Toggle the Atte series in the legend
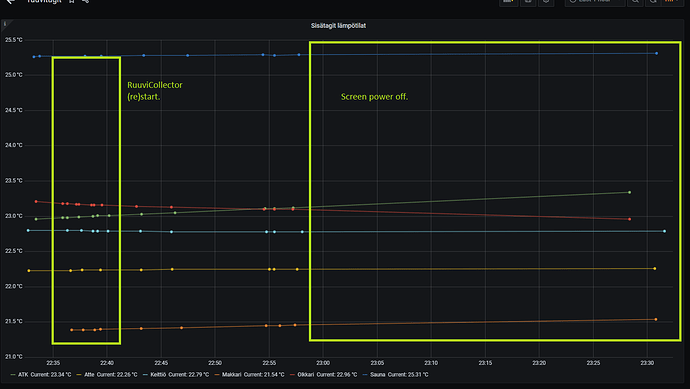Viewport: 690px width, 389px height. point(89,374)
